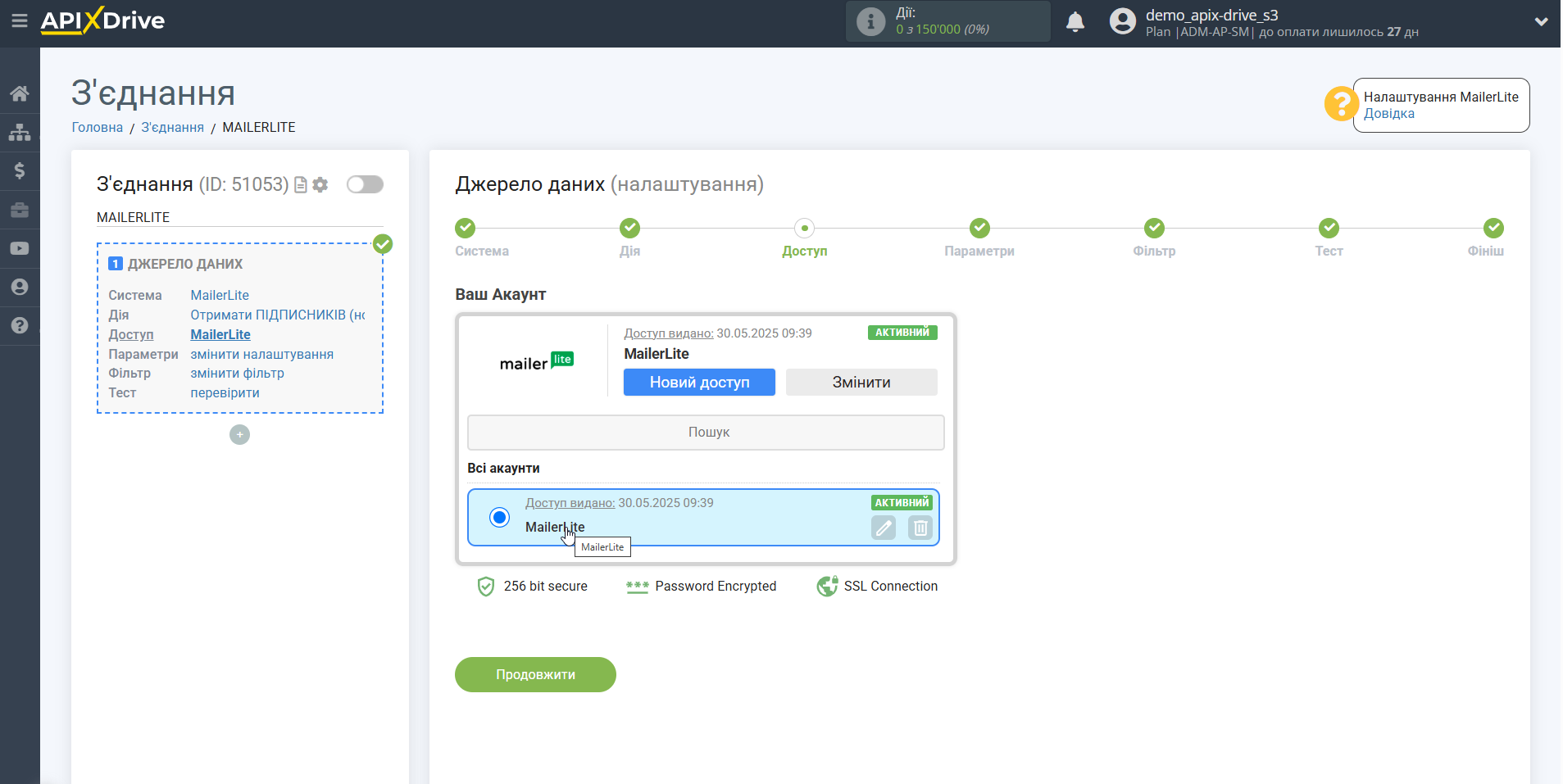
Task: Open the connections sitemap sidebar icon
Action: point(20,132)
